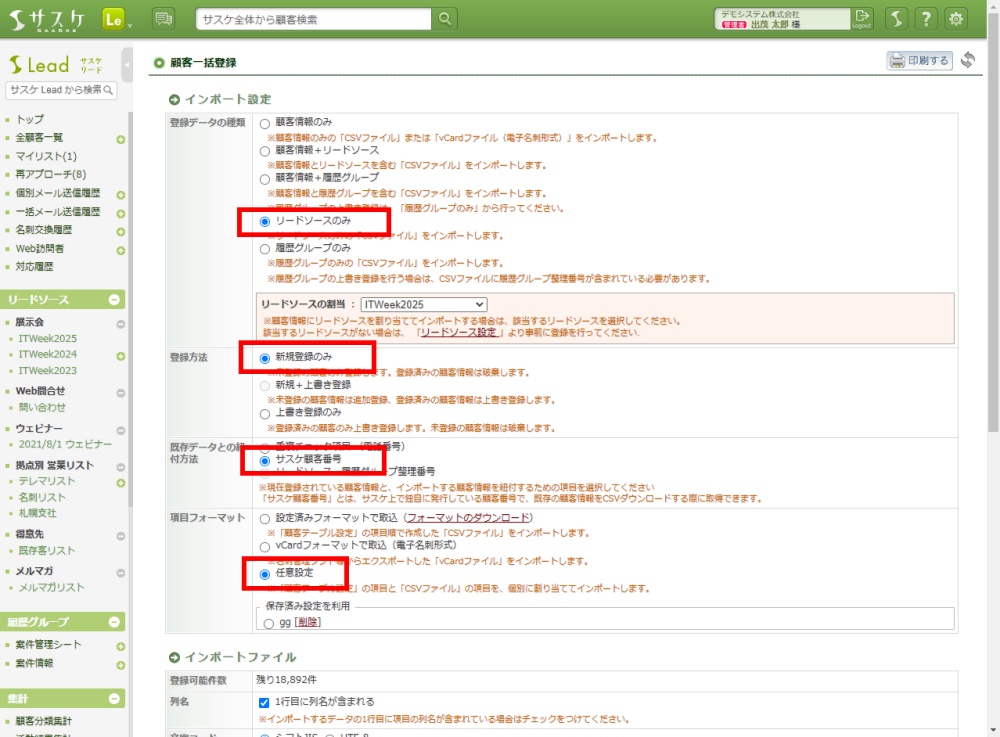Open 2021/8/1 ウェビナー item

tap(65, 444)
